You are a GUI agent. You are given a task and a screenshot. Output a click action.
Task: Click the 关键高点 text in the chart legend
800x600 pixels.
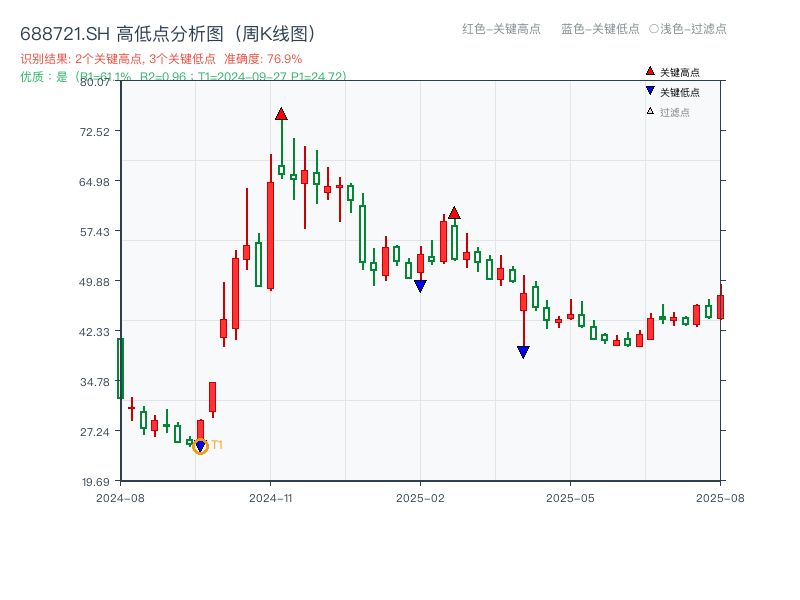pos(680,71)
